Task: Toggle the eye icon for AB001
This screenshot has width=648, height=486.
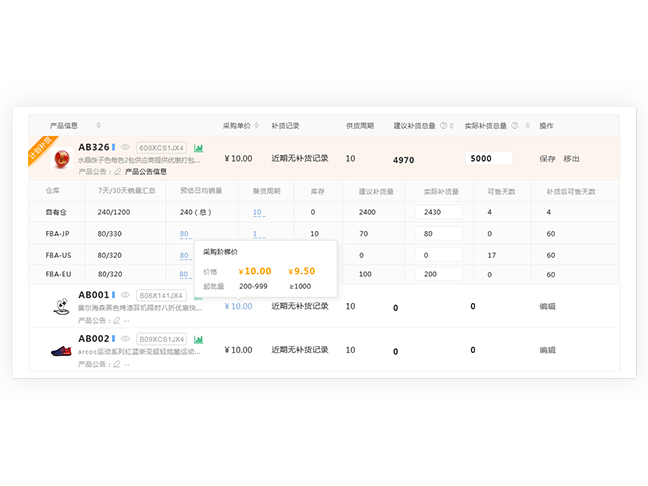Action: 125,295
